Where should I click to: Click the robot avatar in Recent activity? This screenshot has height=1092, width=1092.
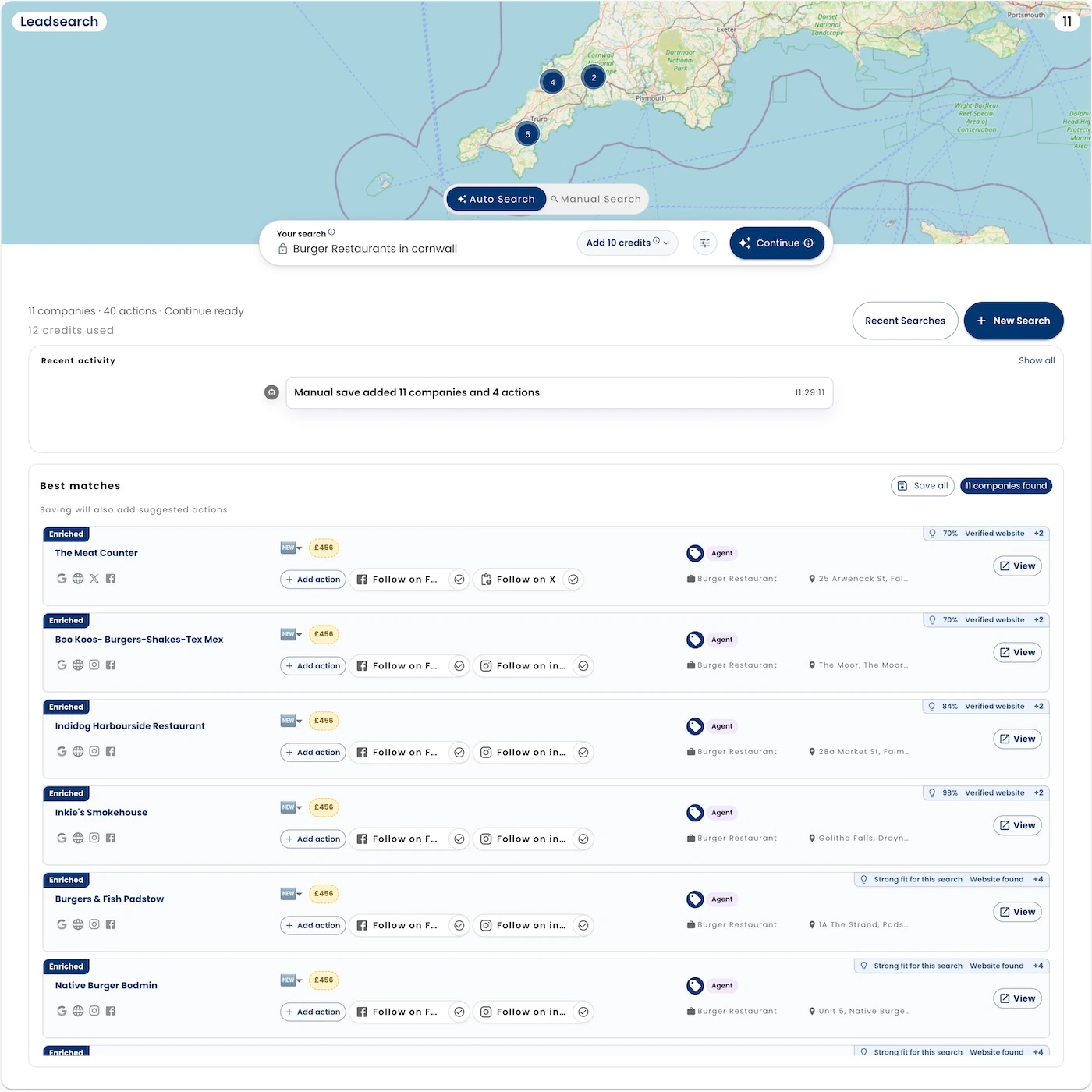pos(271,392)
